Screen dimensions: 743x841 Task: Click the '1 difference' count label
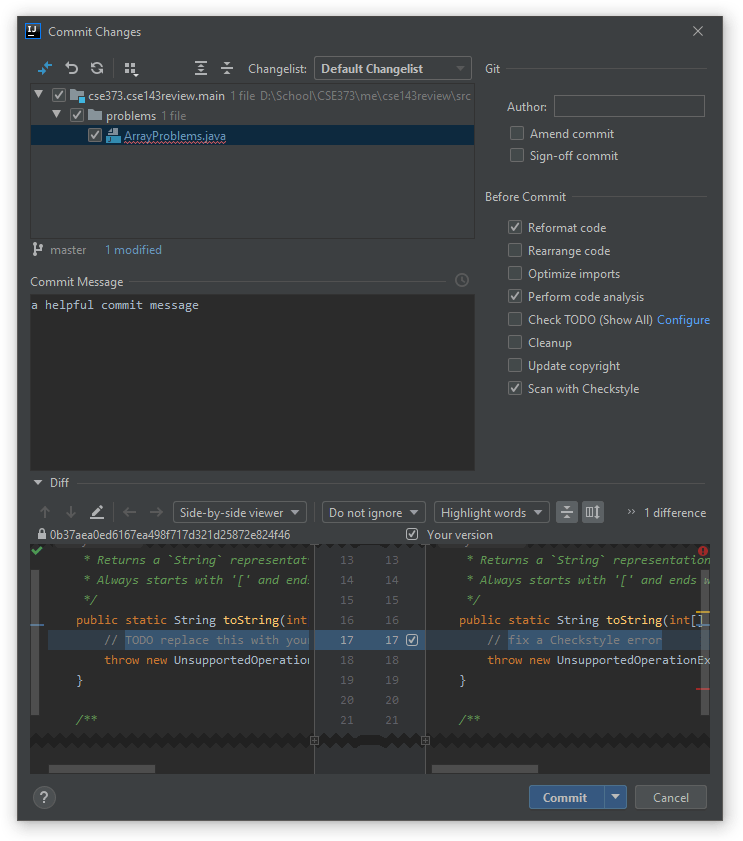tap(675, 513)
